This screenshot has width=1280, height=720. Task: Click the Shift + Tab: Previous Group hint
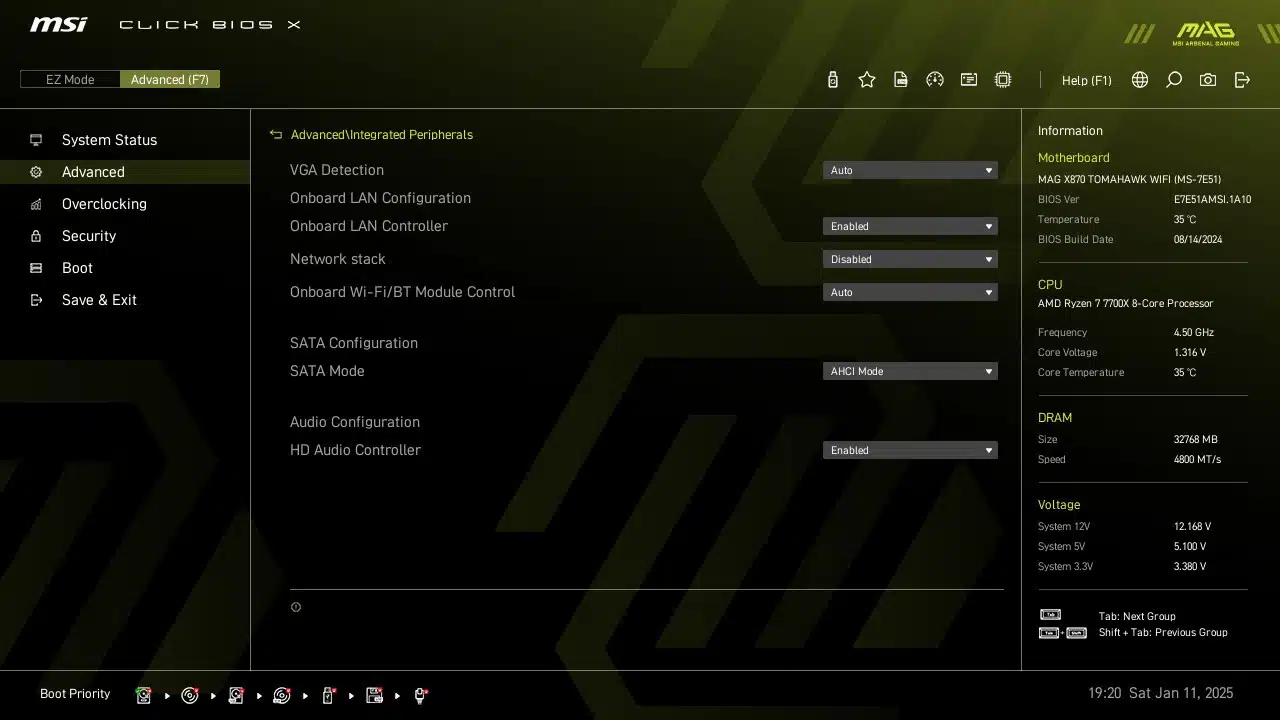(1163, 632)
